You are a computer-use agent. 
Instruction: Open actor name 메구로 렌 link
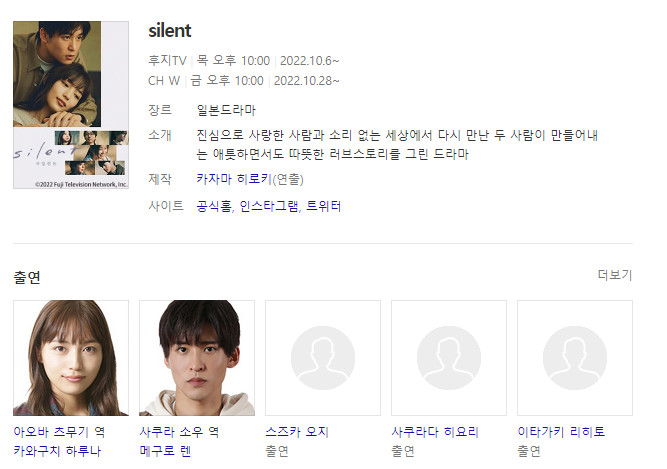[x=165, y=450]
